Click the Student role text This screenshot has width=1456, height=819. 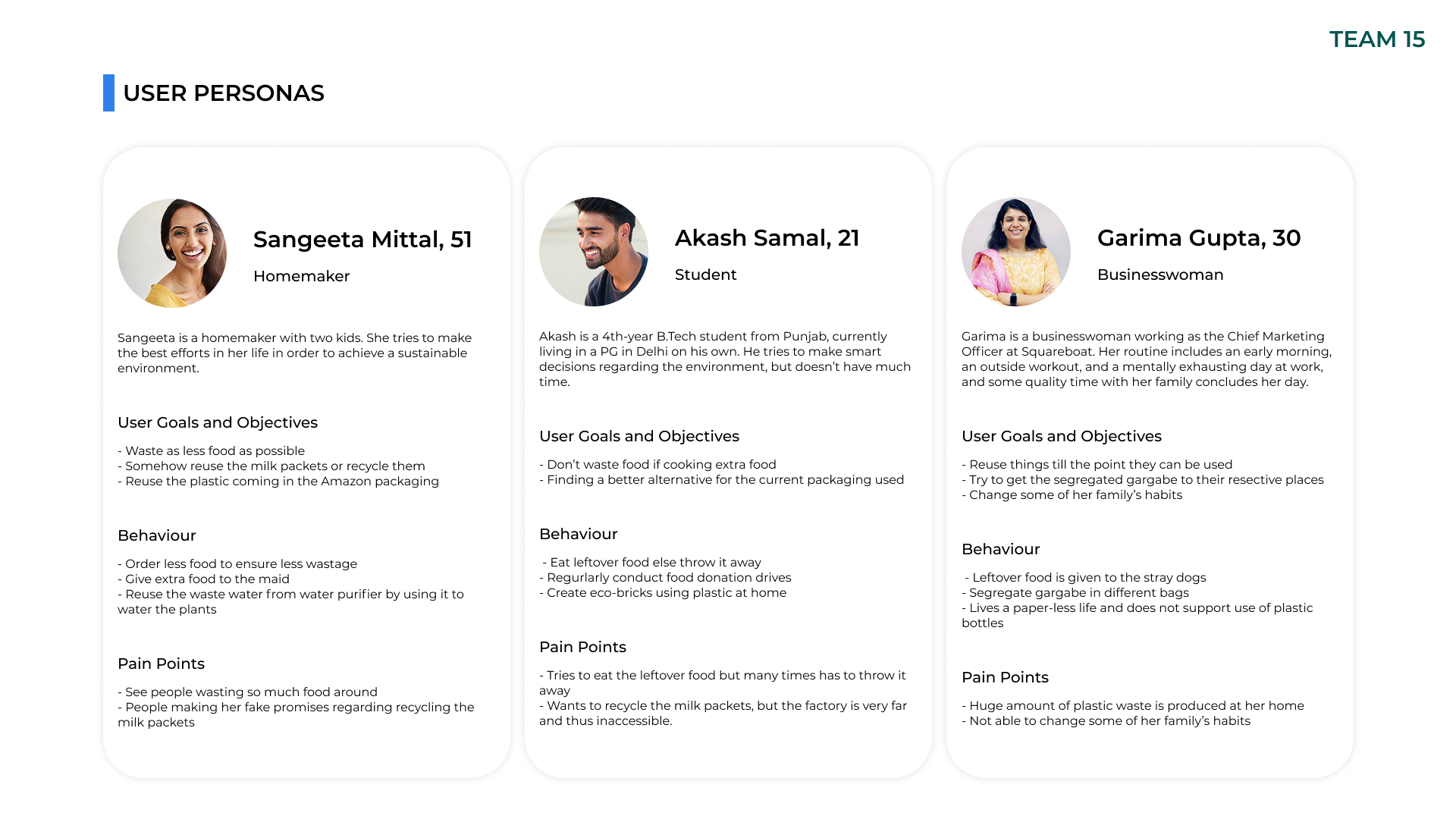coord(706,275)
